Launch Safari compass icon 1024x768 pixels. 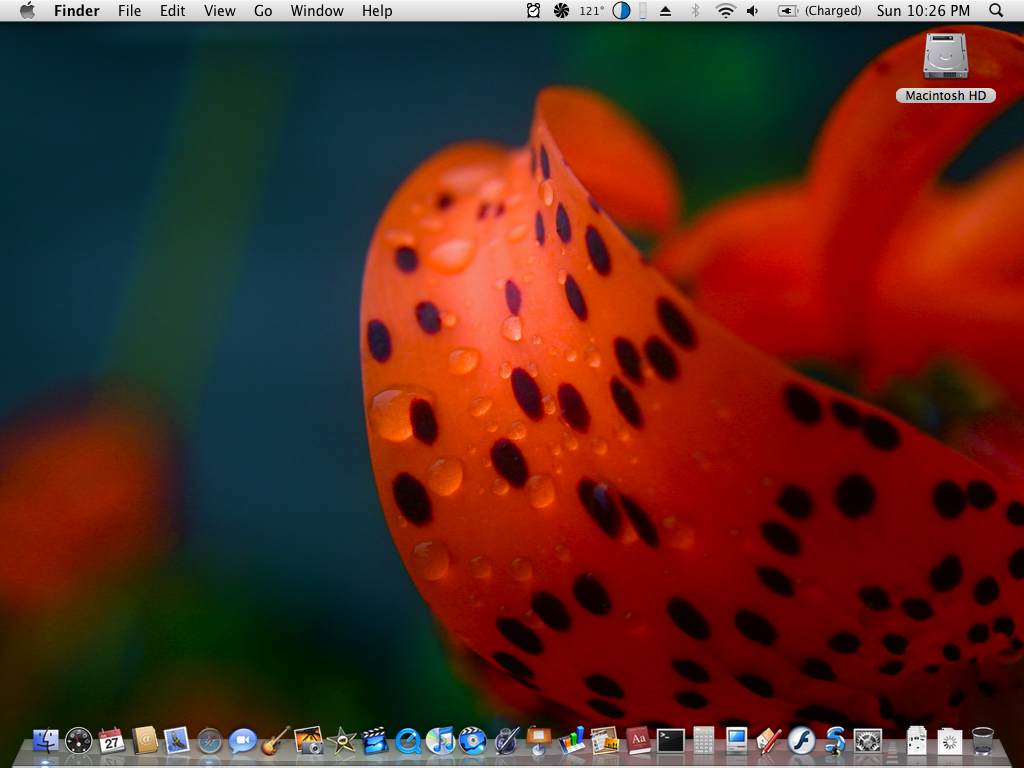210,741
